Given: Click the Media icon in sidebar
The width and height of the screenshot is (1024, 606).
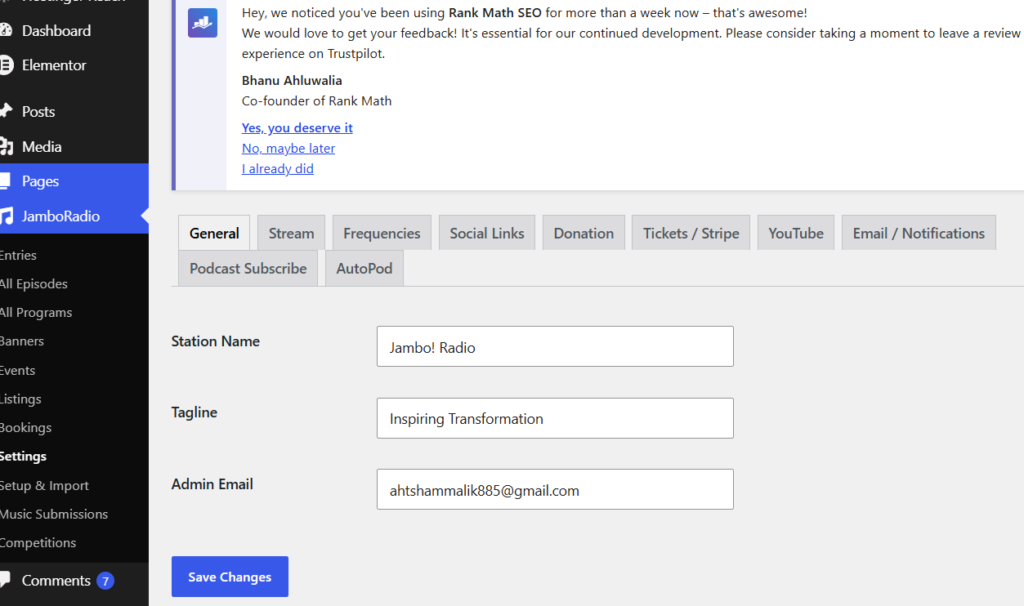Looking at the screenshot, I should pyautogui.click(x=6, y=146).
